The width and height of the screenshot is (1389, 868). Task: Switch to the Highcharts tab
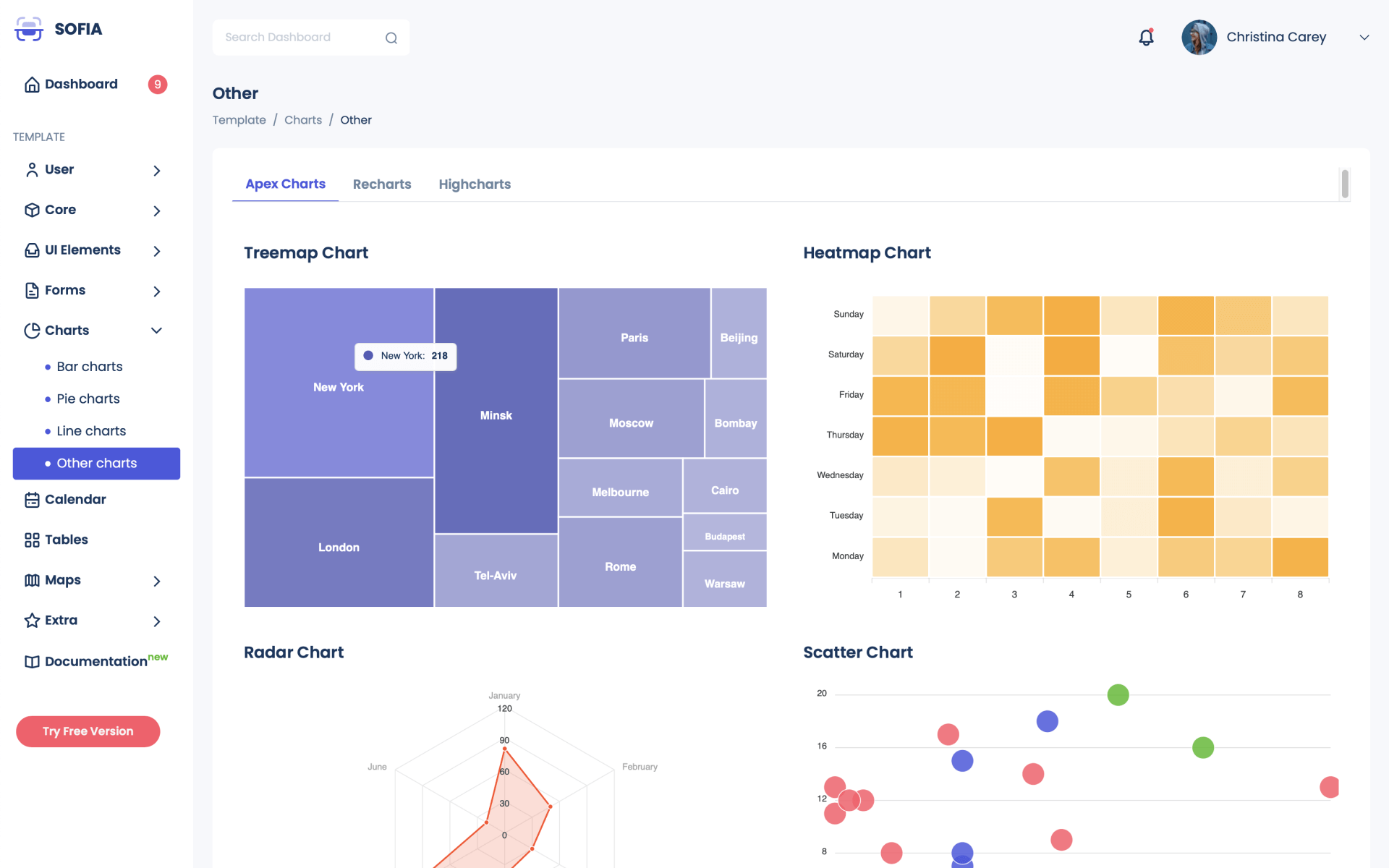[x=475, y=184]
